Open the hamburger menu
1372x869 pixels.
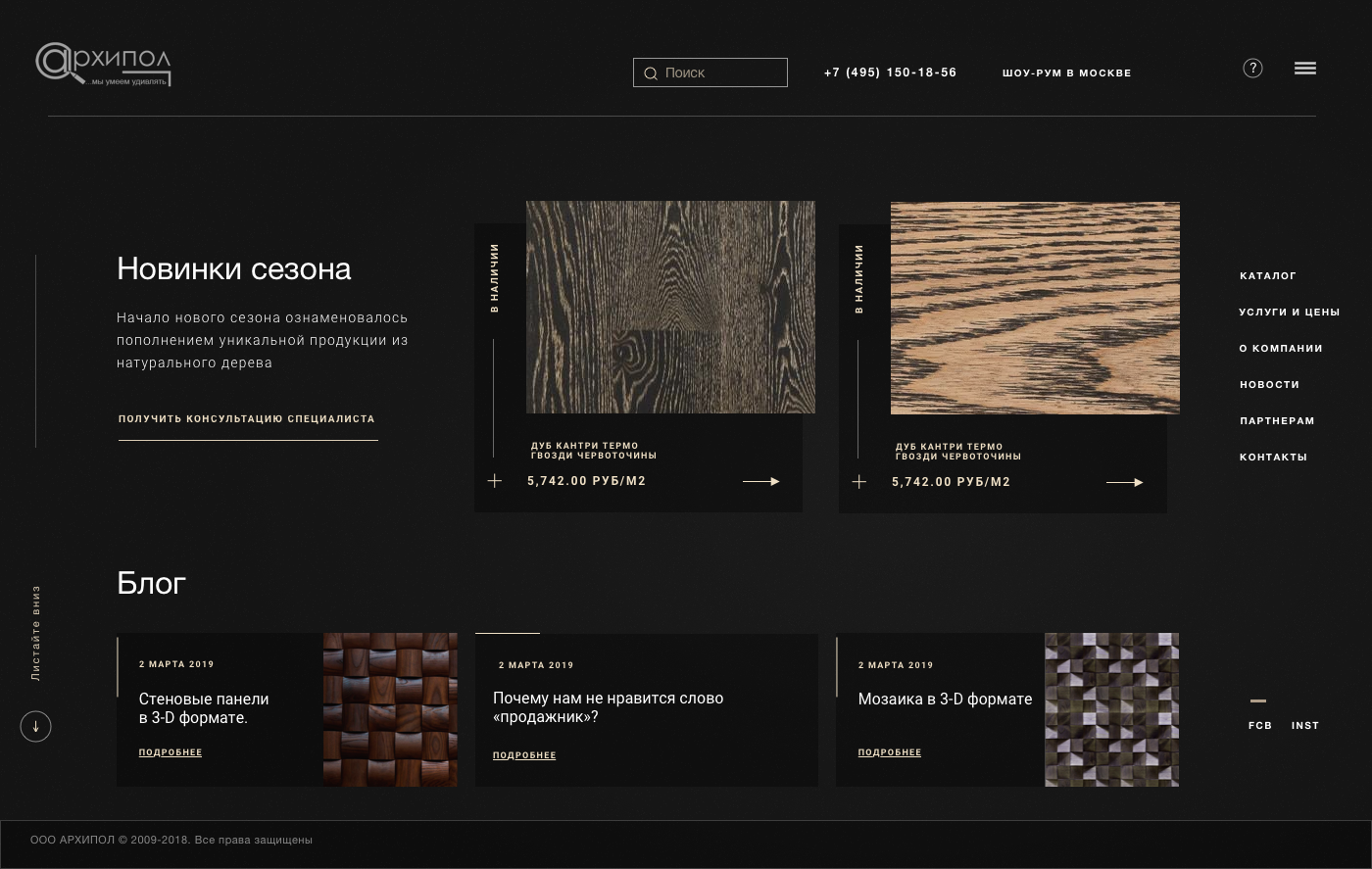pos(1305,69)
